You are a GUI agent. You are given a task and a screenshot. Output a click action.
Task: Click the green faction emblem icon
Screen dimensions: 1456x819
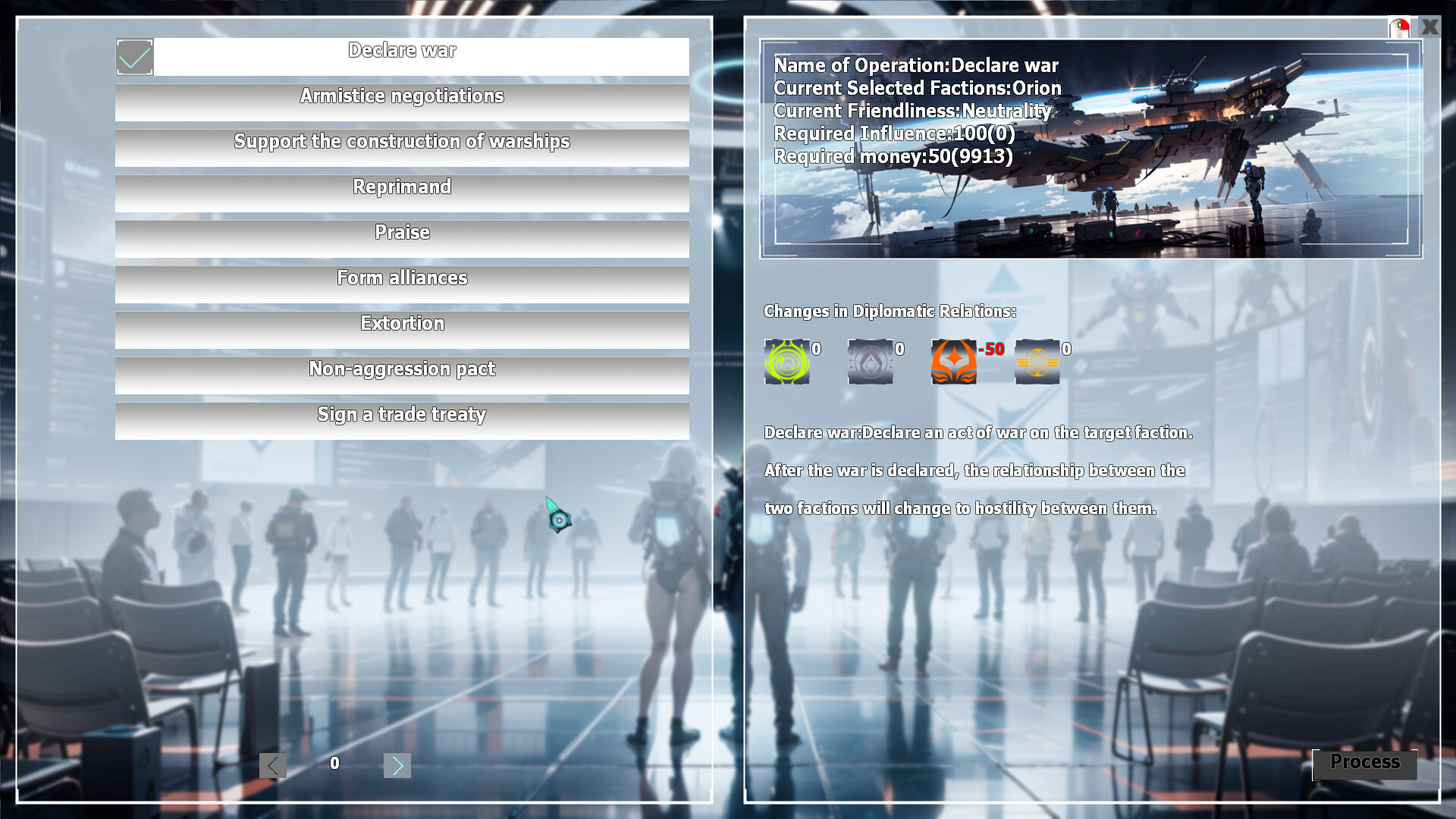[x=786, y=362]
